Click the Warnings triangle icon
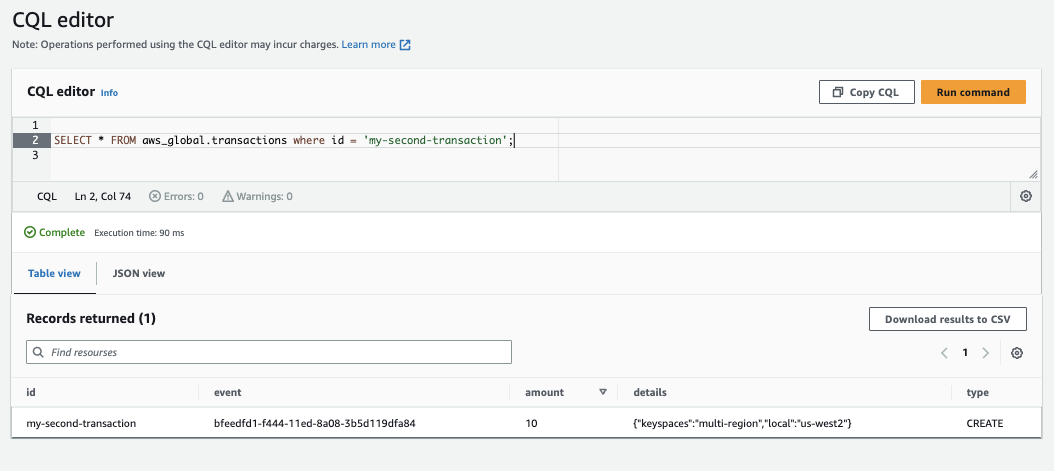Screen dimensions: 1054x471 (x=228, y=197)
